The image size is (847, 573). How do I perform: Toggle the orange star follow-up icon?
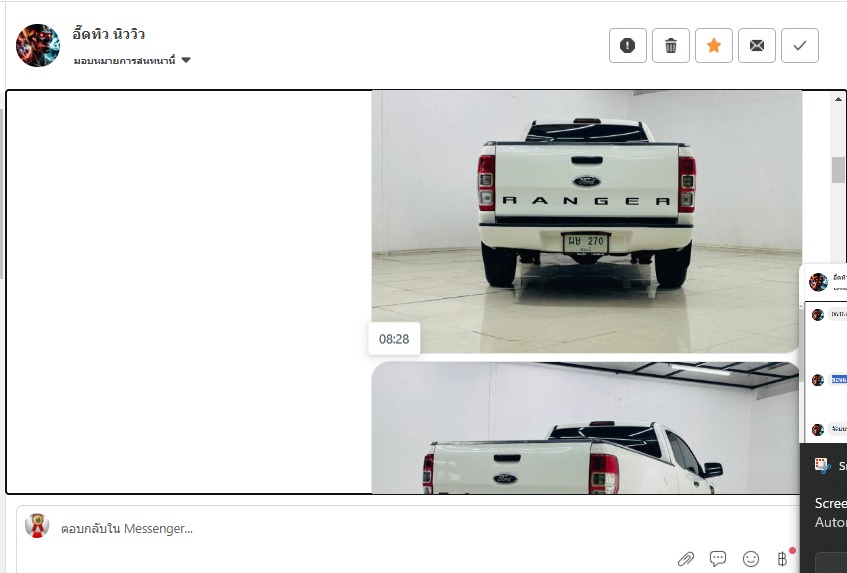(714, 45)
